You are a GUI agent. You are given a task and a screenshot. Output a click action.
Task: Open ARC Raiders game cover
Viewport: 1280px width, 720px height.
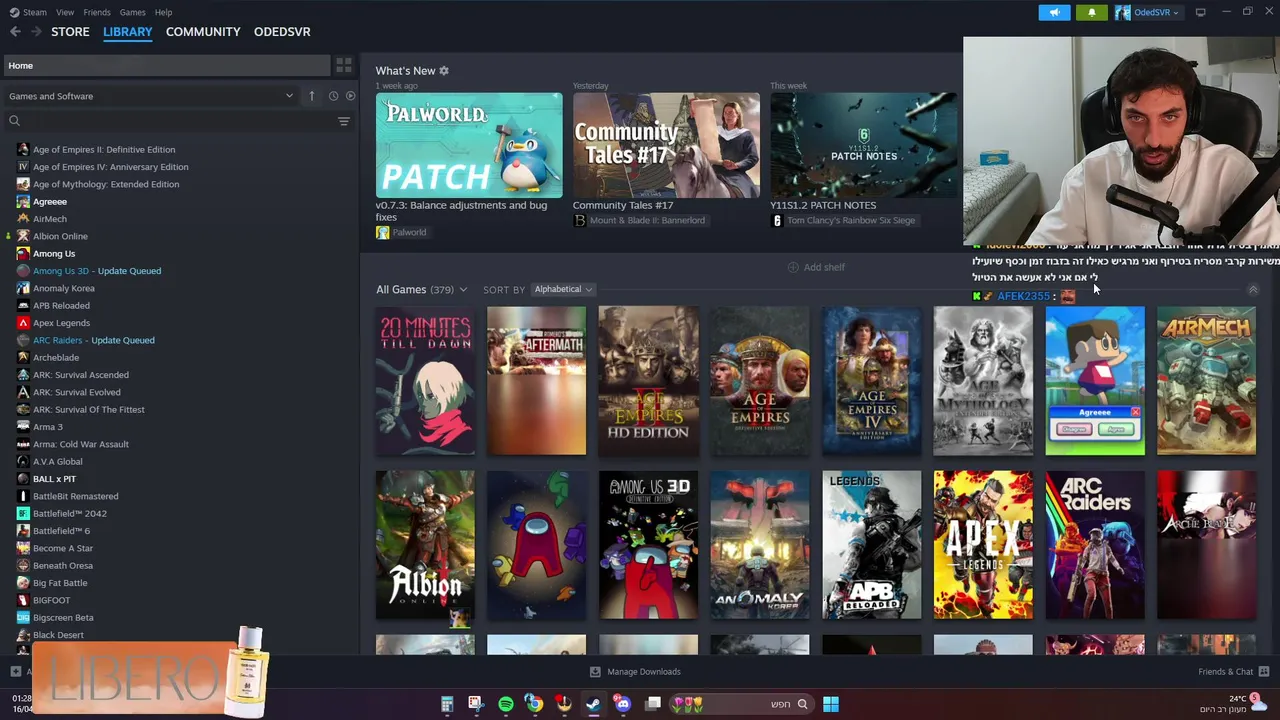click(1095, 545)
